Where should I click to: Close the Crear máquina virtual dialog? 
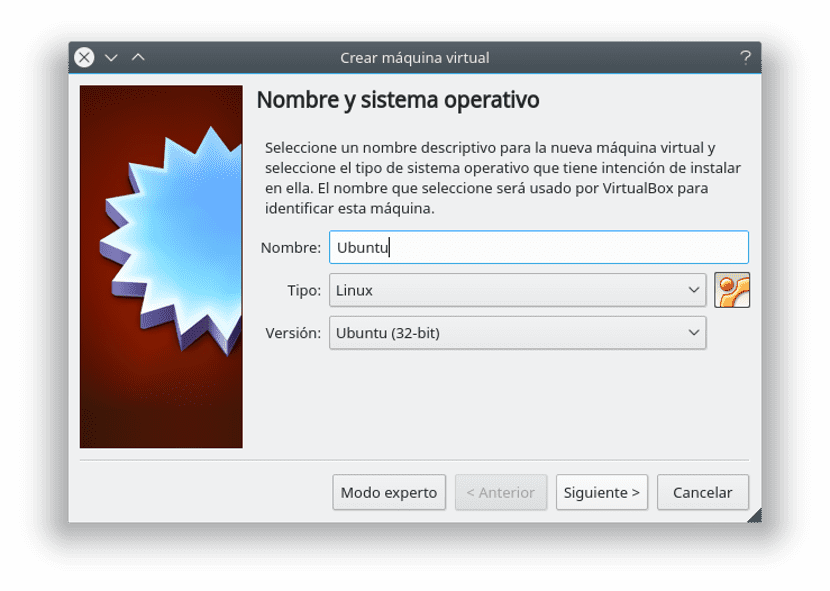(x=85, y=57)
